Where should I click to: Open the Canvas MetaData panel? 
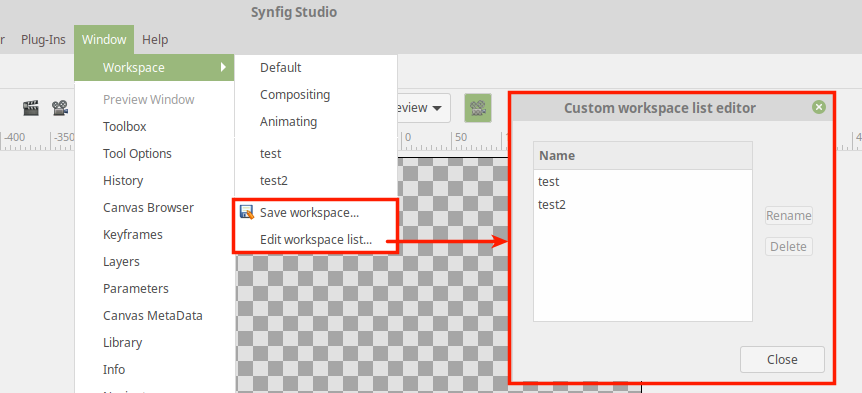click(x=153, y=315)
